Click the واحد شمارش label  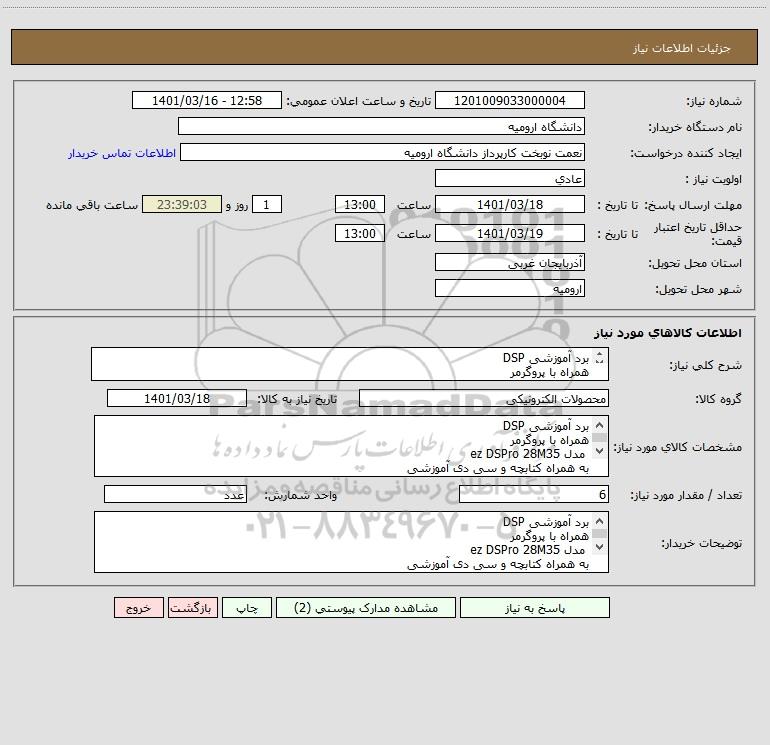point(301,496)
